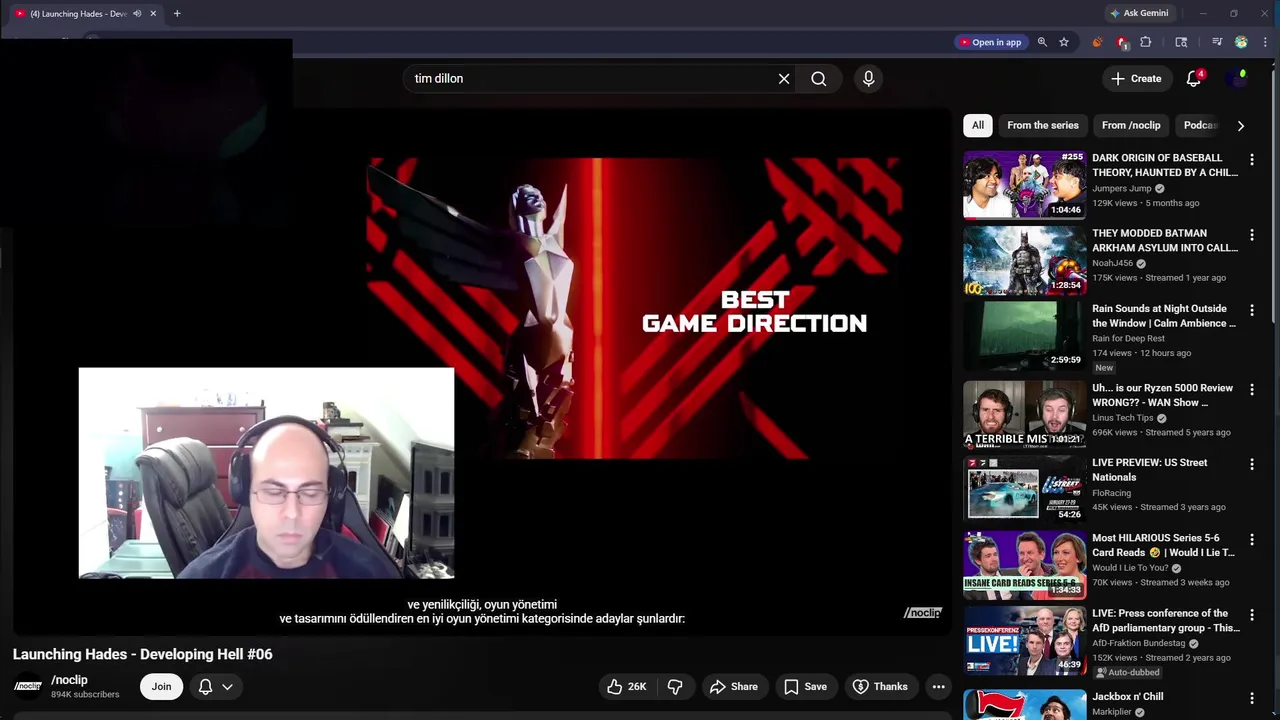
Task: Open more actions ellipsis under video
Action: click(938, 687)
